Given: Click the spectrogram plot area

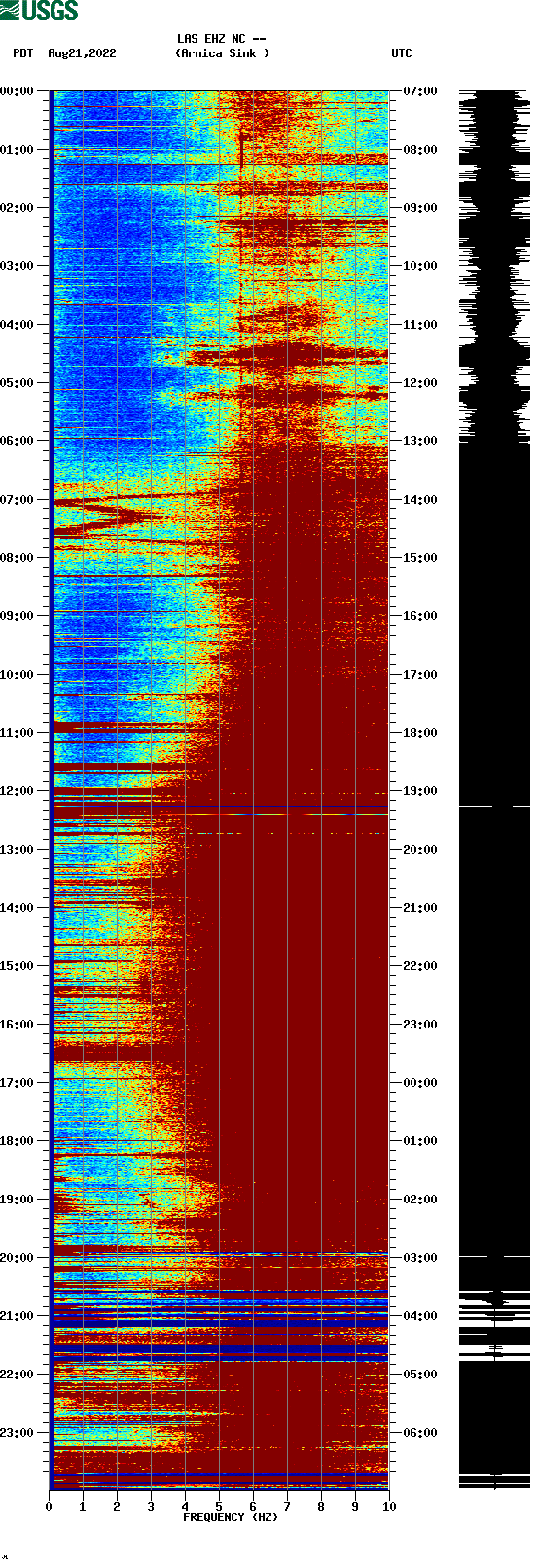Looking at the screenshot, I should [219, 790].
